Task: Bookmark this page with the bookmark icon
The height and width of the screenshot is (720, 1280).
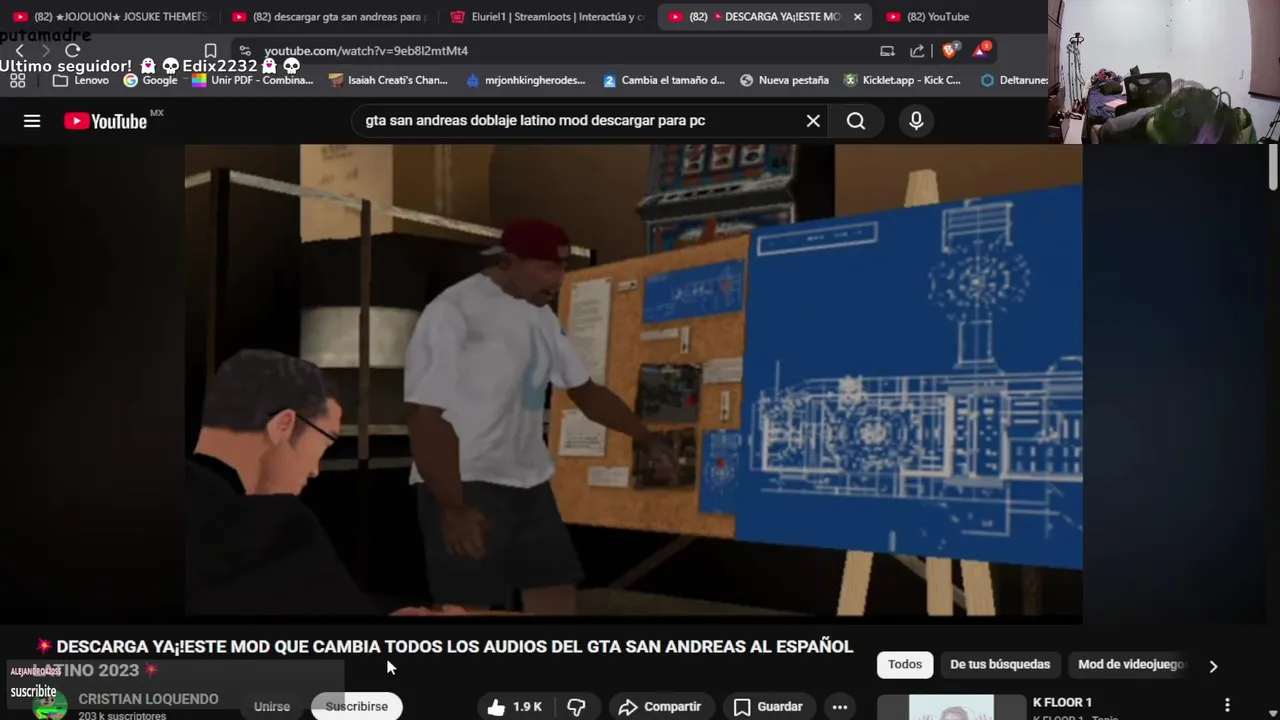Action: pyautogui.click(x=210, y=50)
